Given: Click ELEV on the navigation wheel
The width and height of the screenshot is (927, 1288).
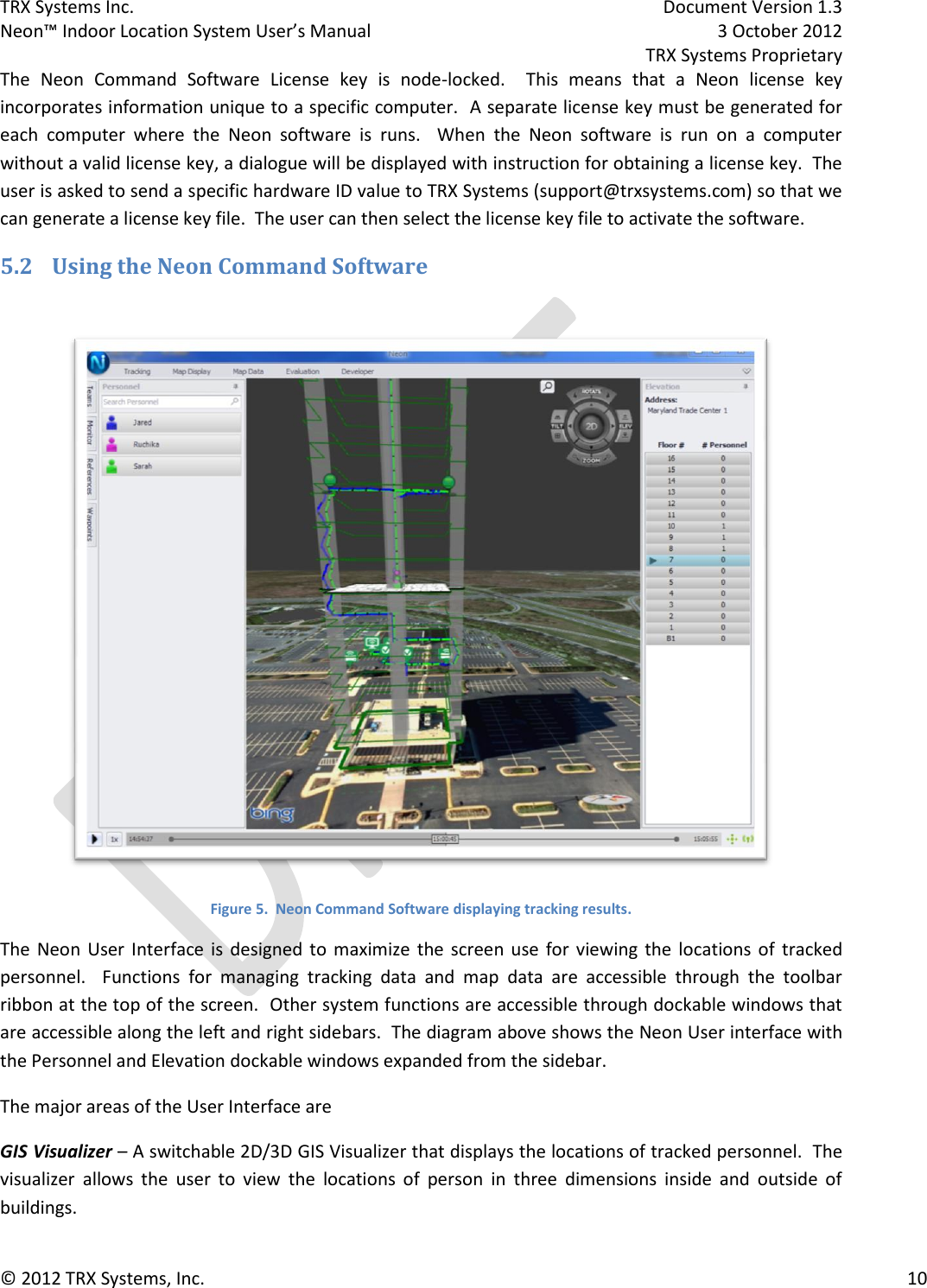Looking at the screenshot, I should coord(625,425).
